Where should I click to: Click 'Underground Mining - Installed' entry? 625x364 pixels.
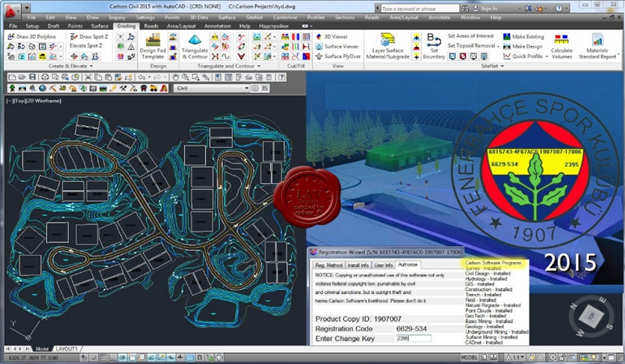pyautogui.click(x=497, y=332)
